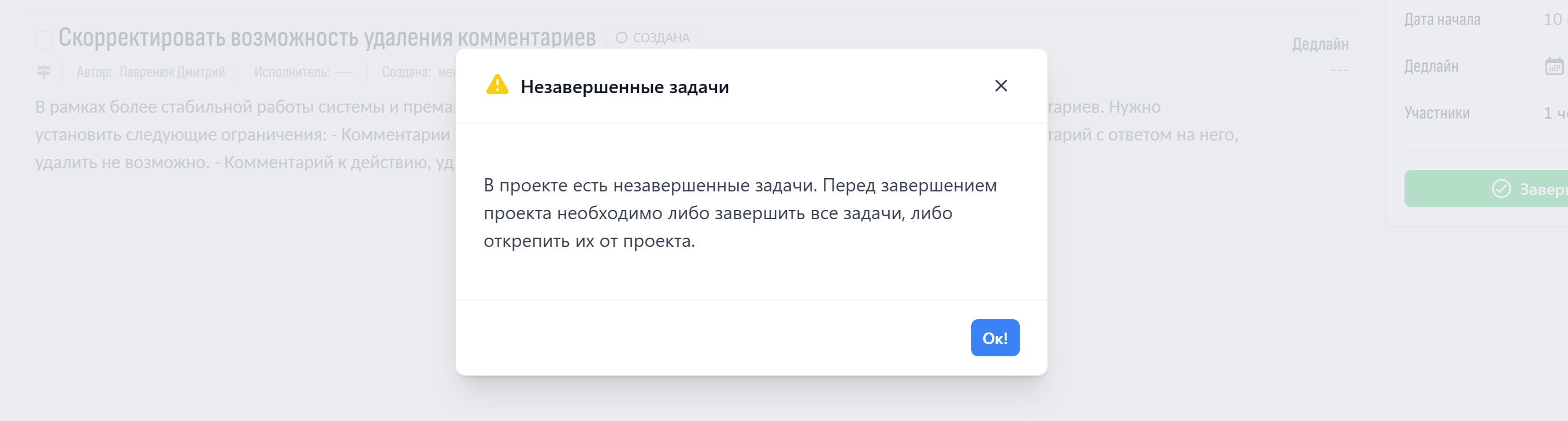1568x421 pixels.
Task: Click the status circle icon in СОЗДАНА badge
Action: 621,37
